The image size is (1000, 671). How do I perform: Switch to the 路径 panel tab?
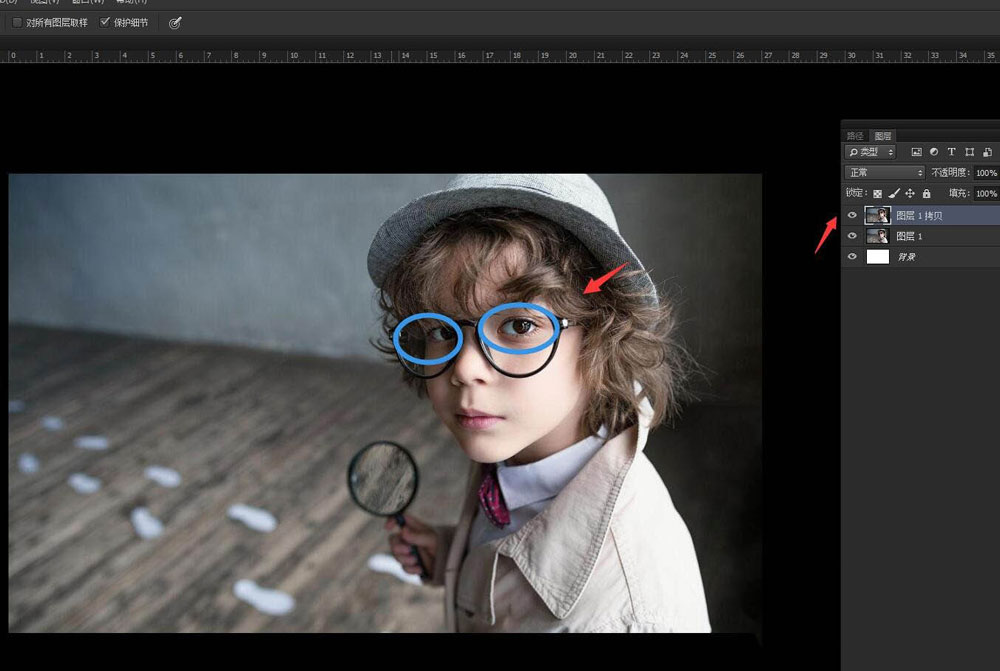tap(855, 136)
